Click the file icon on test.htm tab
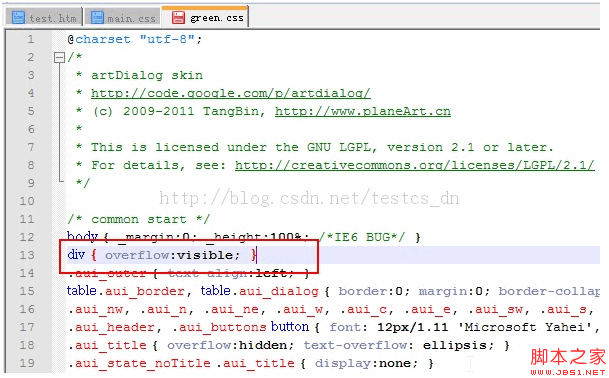The width and height of the screenshot is (609, 378). pyautogui.click(x=18, y=17)
